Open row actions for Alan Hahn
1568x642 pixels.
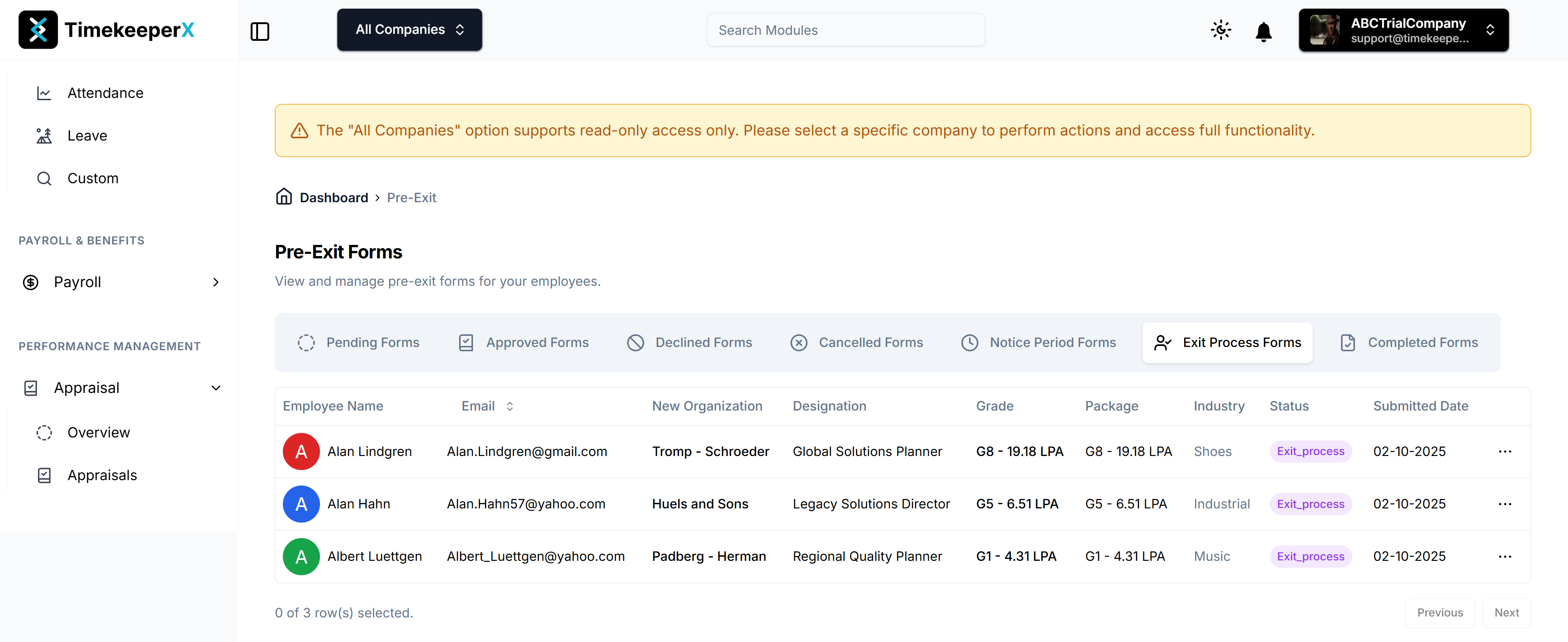pos(1505,504)
